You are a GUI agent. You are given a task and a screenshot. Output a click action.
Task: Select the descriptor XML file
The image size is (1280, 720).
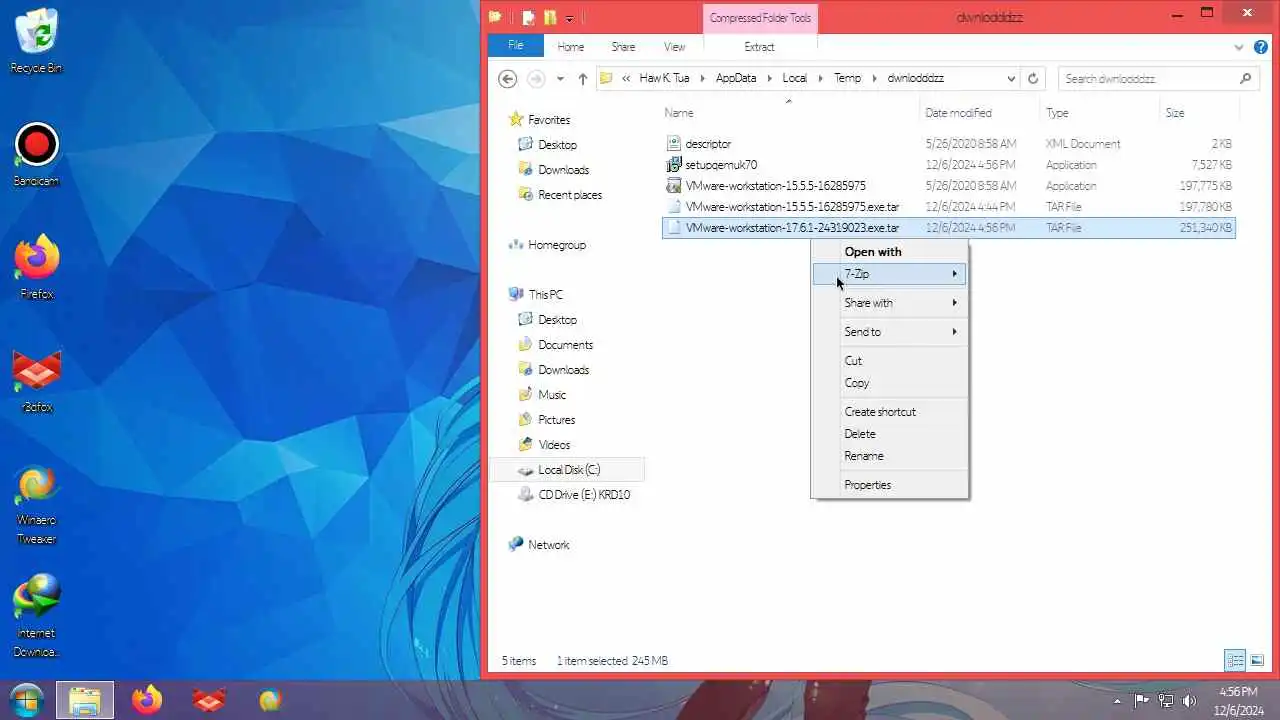[949, 144]
